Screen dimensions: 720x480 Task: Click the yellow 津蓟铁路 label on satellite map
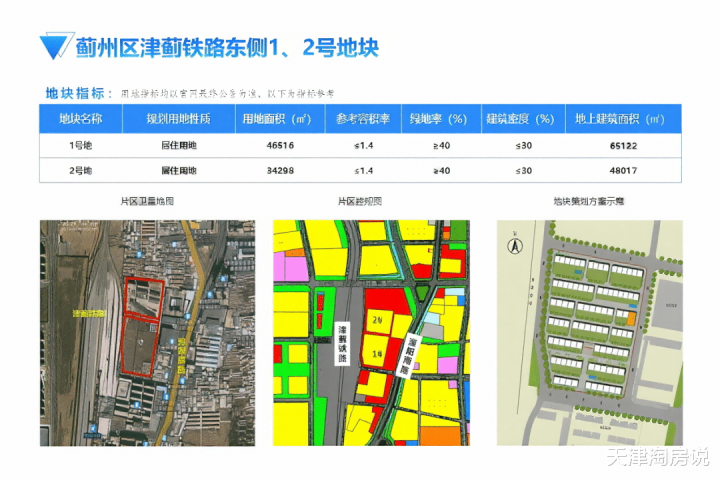click(89, 313)
